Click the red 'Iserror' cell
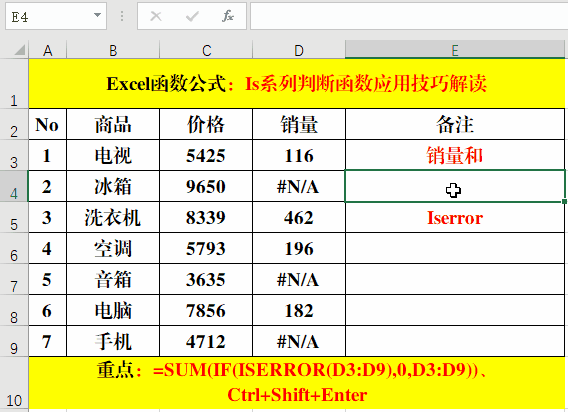This screenshot has height=412, width=568. click(455, 217)
